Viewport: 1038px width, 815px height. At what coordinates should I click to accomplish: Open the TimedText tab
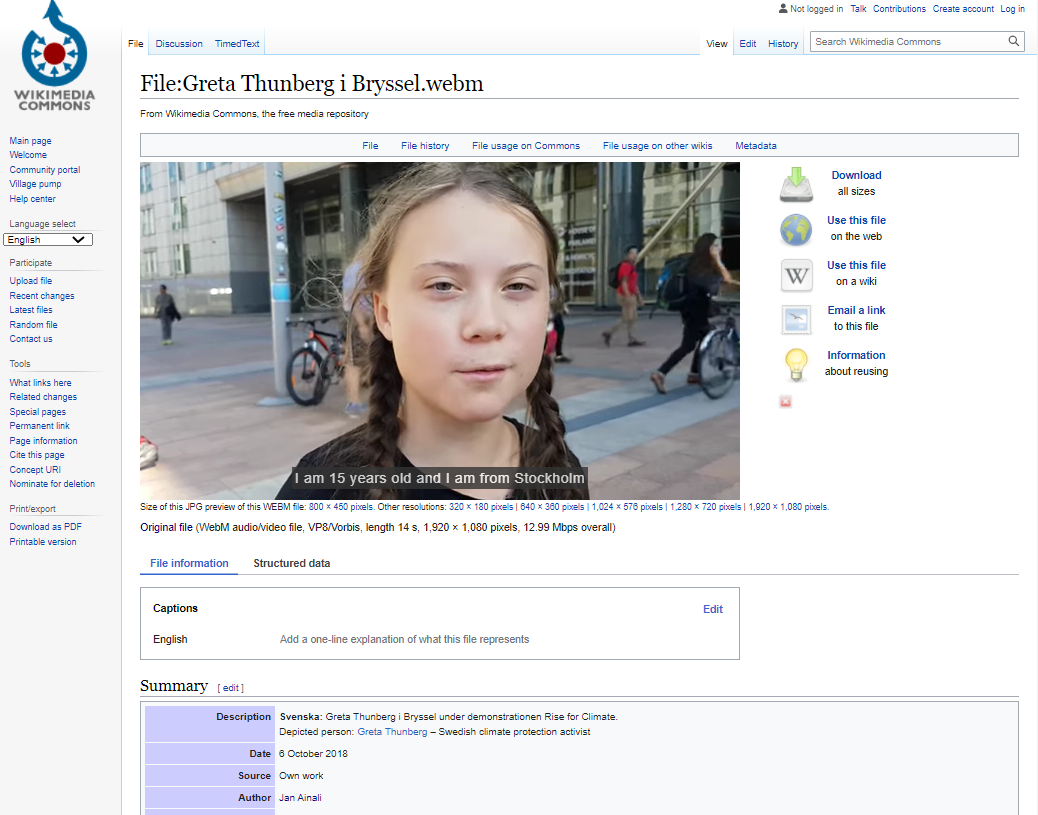(x=237, y=44)
